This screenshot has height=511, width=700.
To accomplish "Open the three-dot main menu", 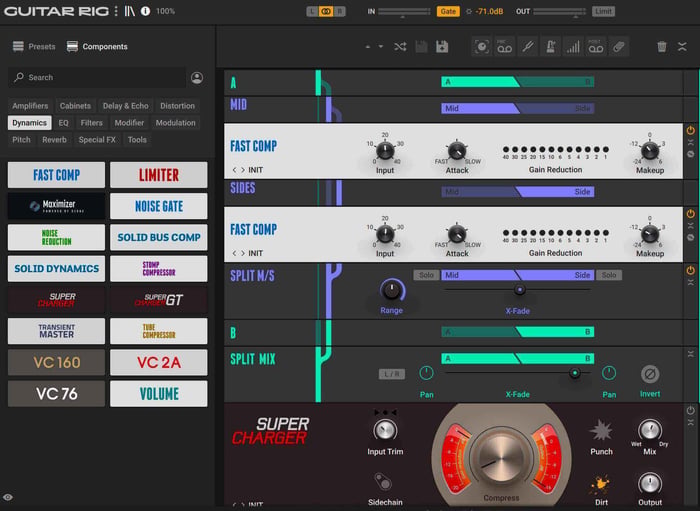I will point(116,11).
